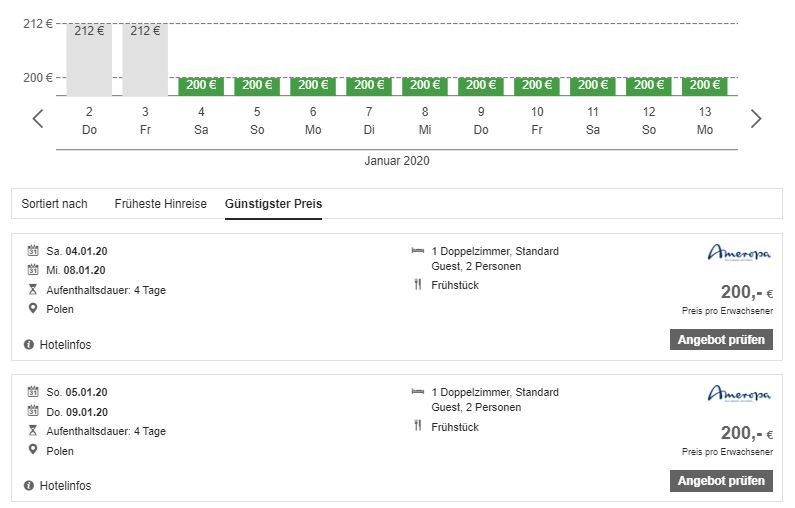Switch to Früheste Hinreise sorting tab
The width and height of the screenshot is (795, 508).
pyautogui.click(x=160, y=204)
